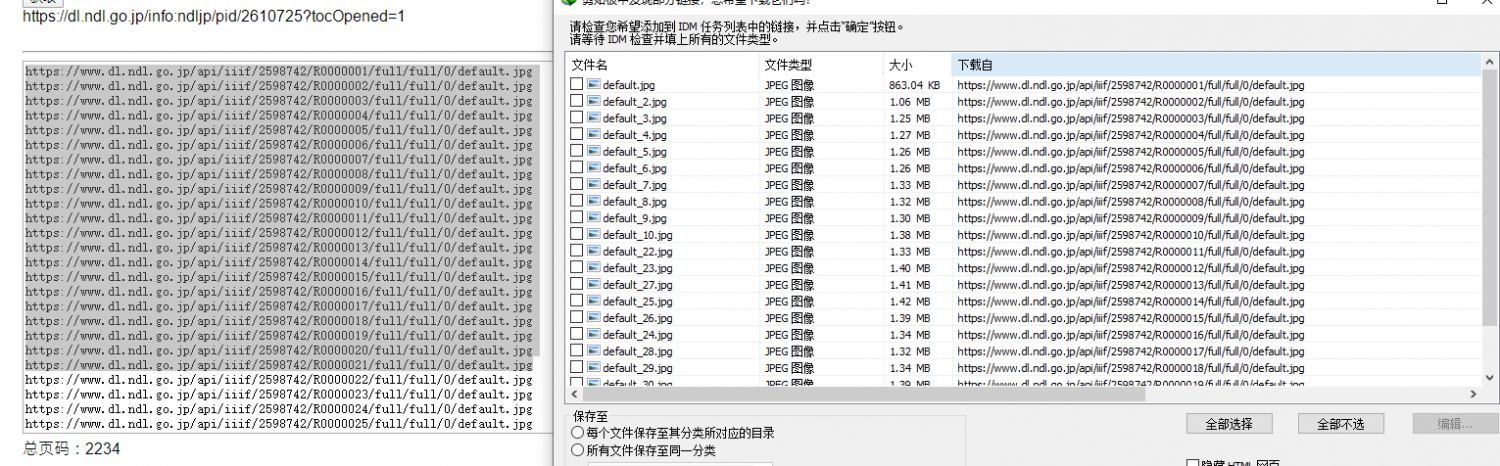Image resolution: width=1500 pixels, height=466 pixels.
Task: Click the file icon for default_22.jpg
Action: 593,252
